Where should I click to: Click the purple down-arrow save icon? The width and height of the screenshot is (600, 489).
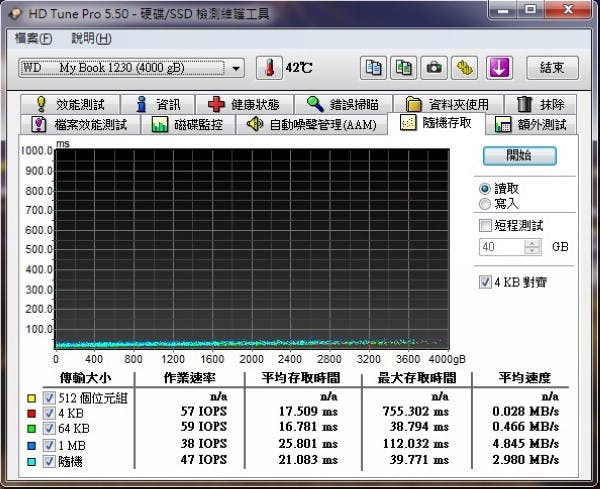pos(499,68)
